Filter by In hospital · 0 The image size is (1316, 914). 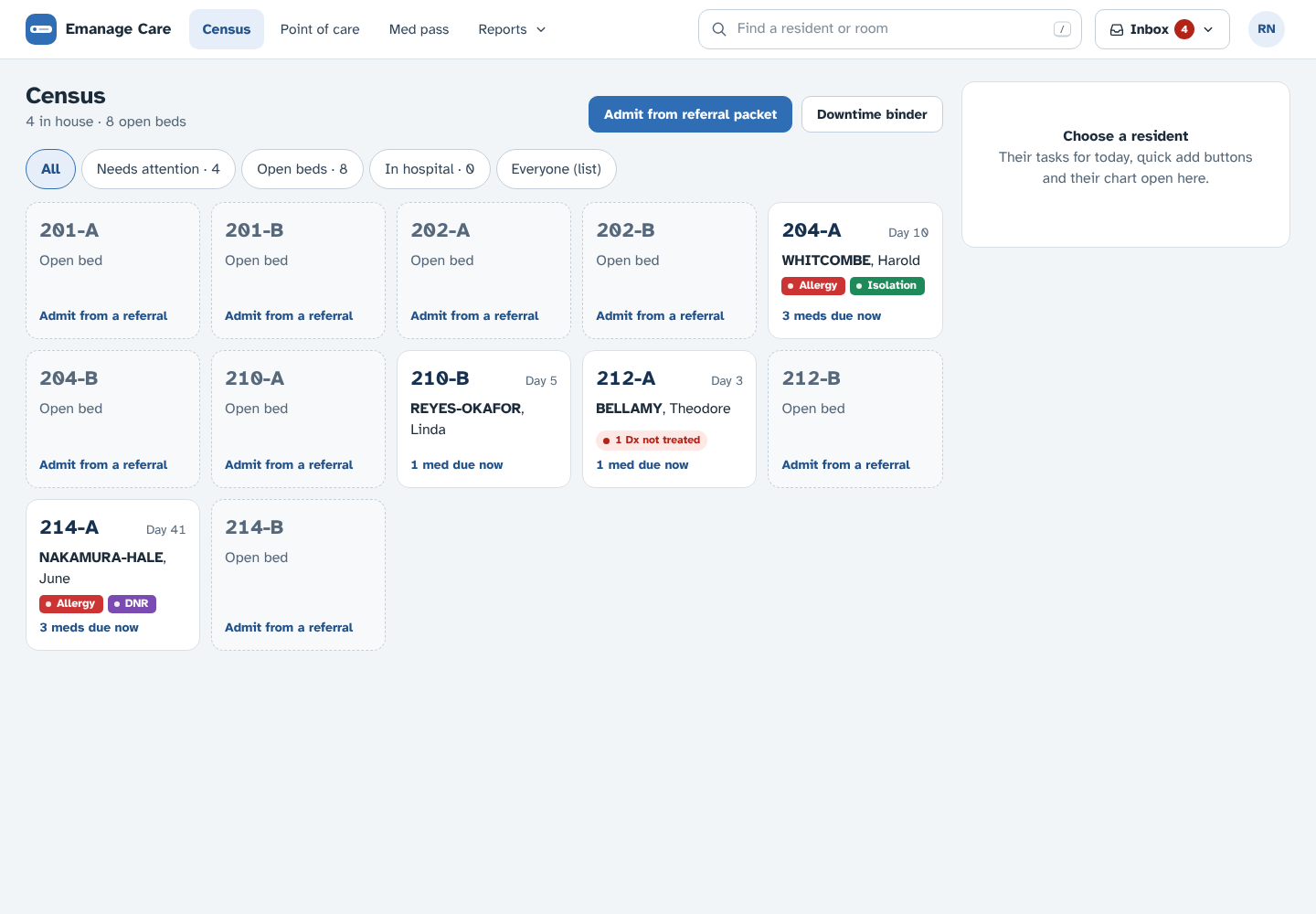[x=430, y=169]
